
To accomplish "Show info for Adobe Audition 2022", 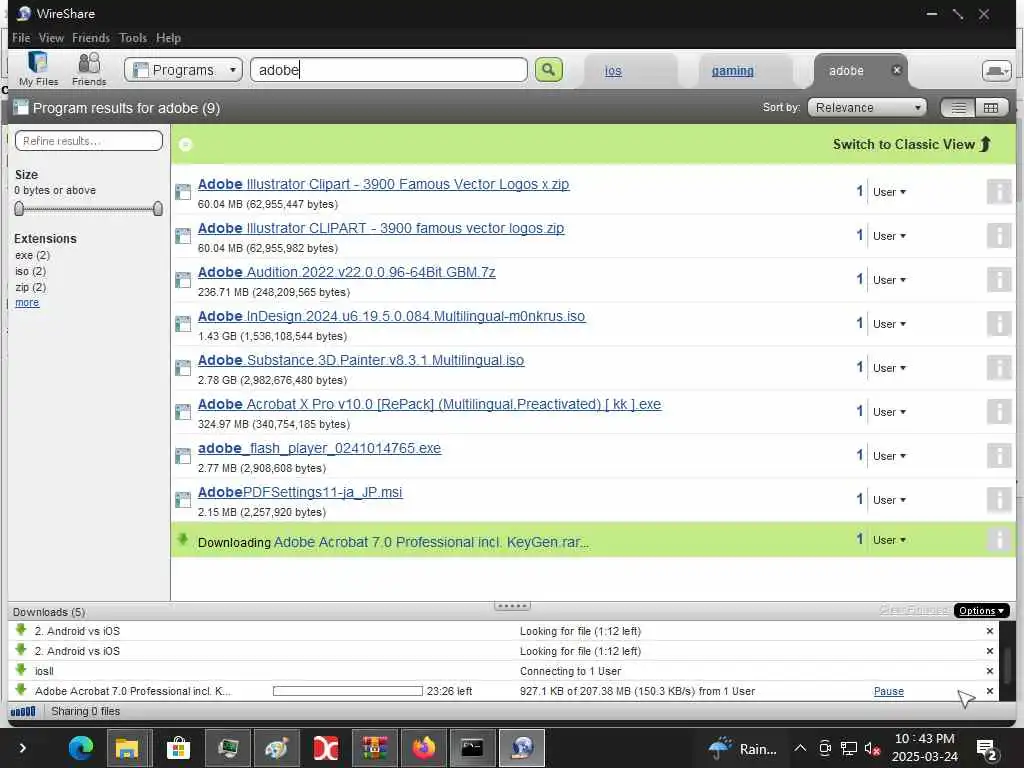I will (999, 280).
